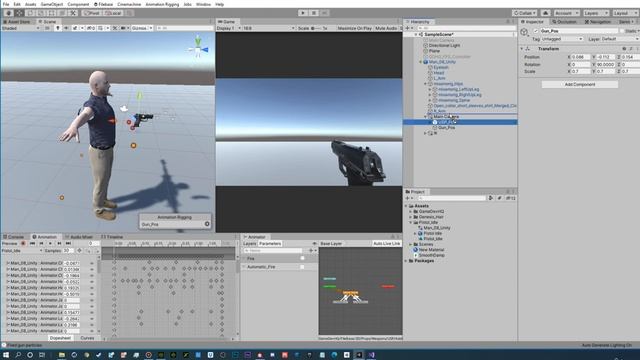Viewport: 640px width, 360px height.
Task: Switch to the Animator Layers tab
Action: click(249, 244)
